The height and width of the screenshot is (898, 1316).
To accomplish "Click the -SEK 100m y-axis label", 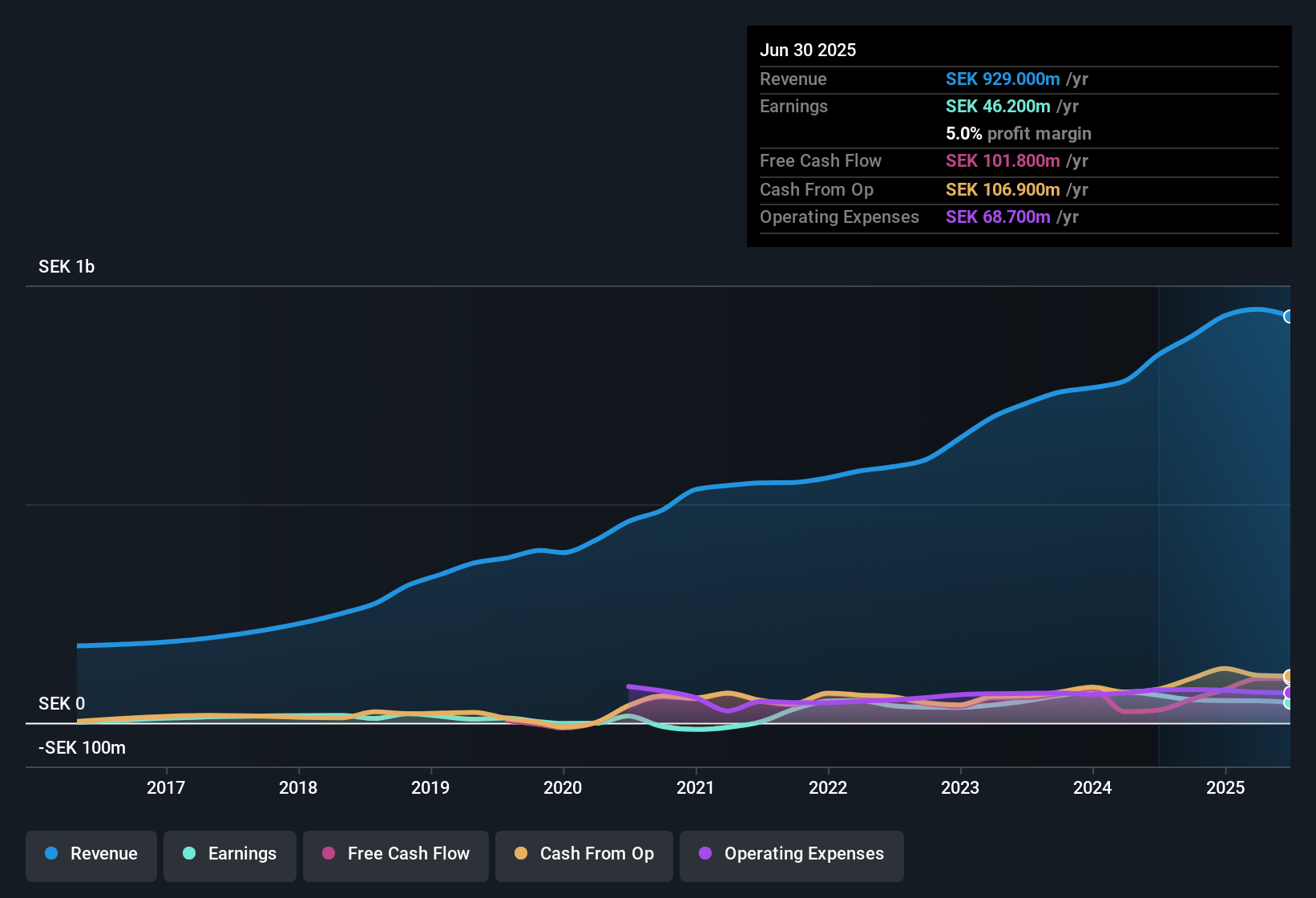I will click(82, 748).
